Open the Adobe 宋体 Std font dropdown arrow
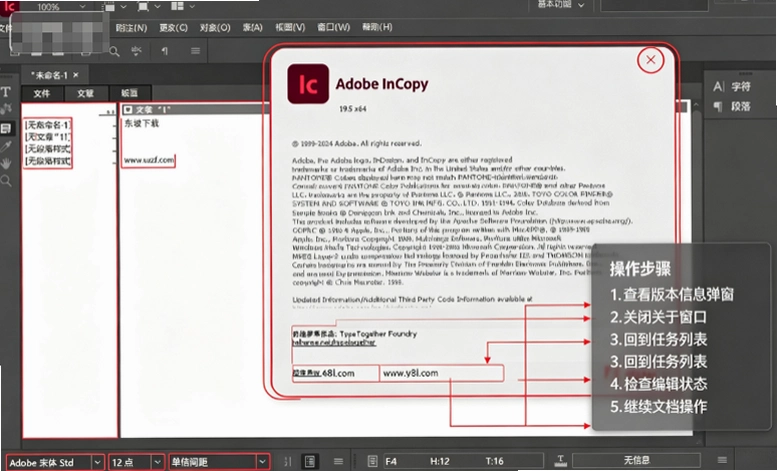 coord(98,462)
